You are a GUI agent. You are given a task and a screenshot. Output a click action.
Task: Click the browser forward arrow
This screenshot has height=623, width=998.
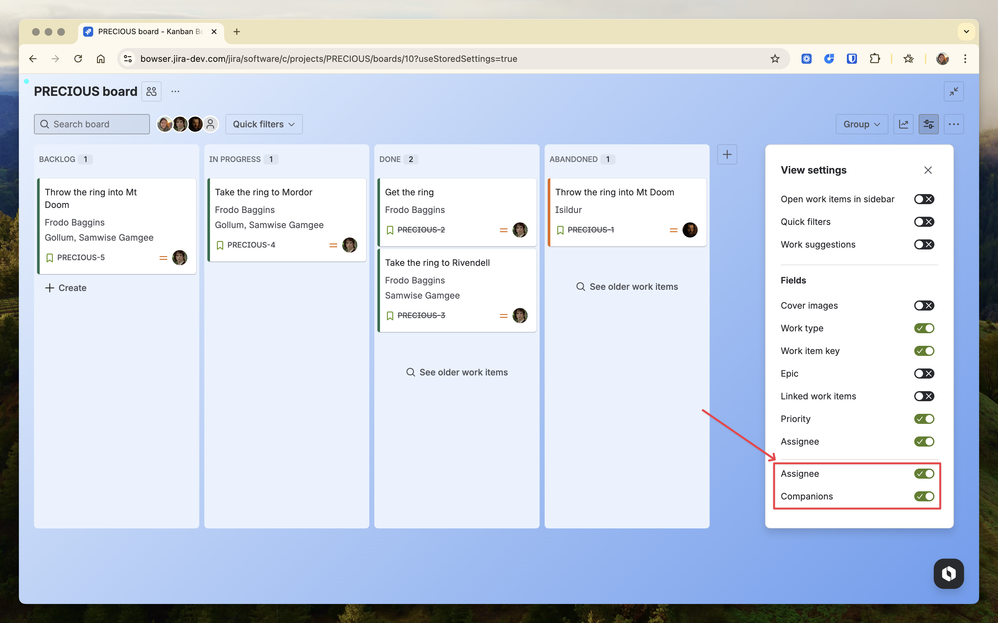pyautogui.click(x=55, y=59)
